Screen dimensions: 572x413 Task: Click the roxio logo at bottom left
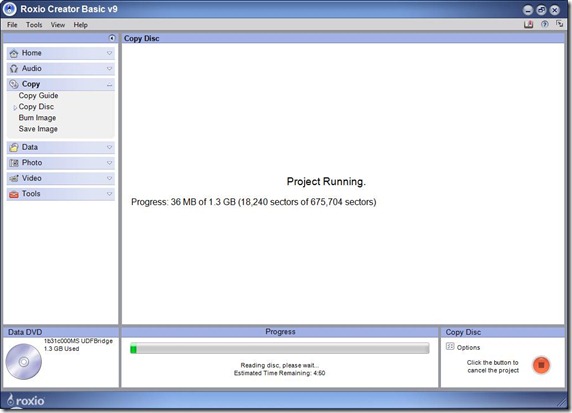(x=26, y=401)
